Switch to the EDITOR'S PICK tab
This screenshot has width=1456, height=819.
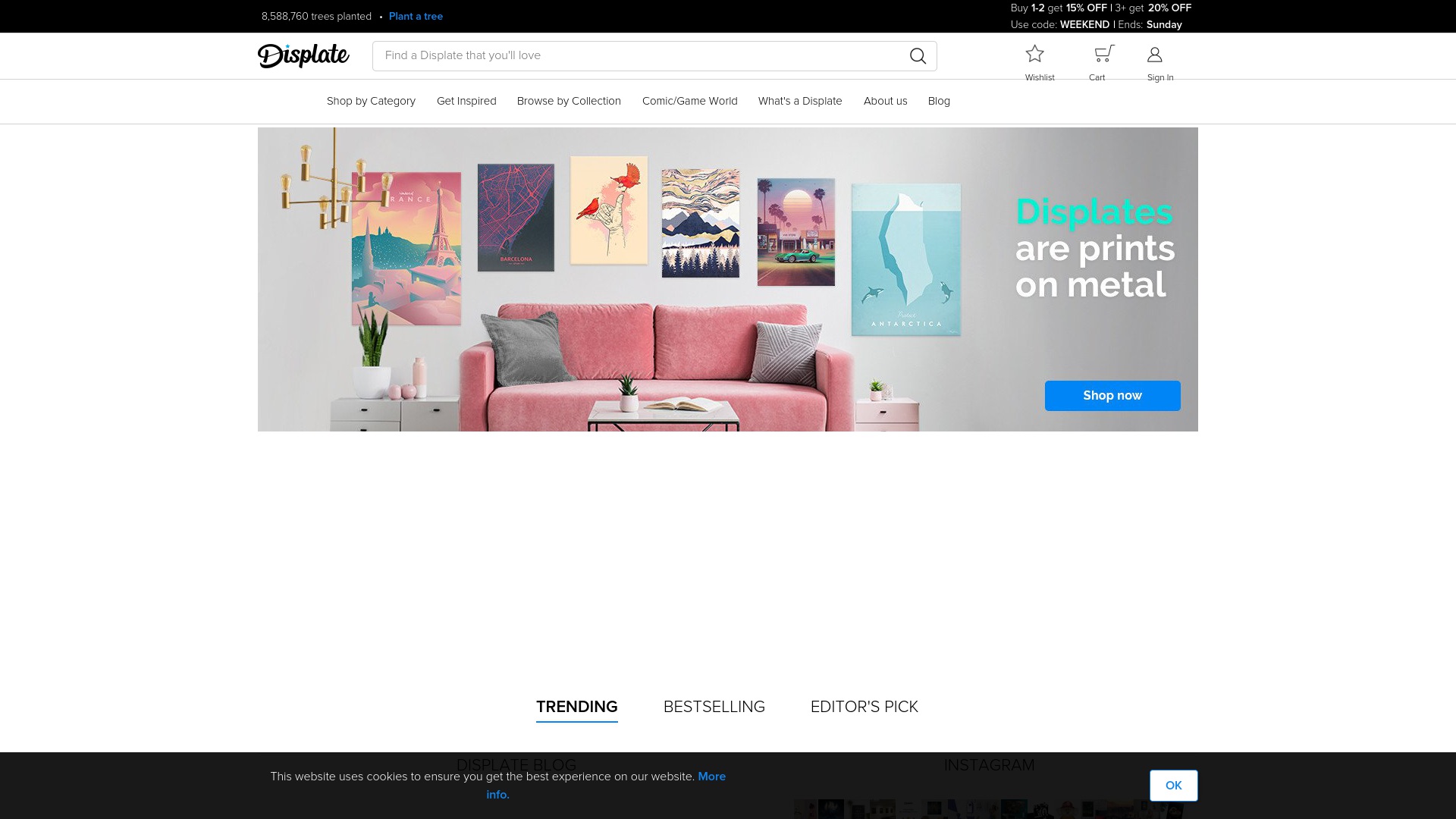pos(864,707)
